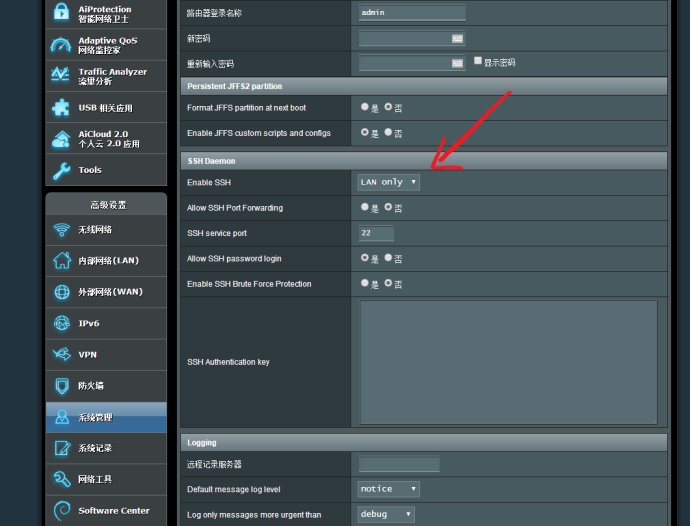
Task: Open the VPN arrows icon
Action: click(62, 354)
